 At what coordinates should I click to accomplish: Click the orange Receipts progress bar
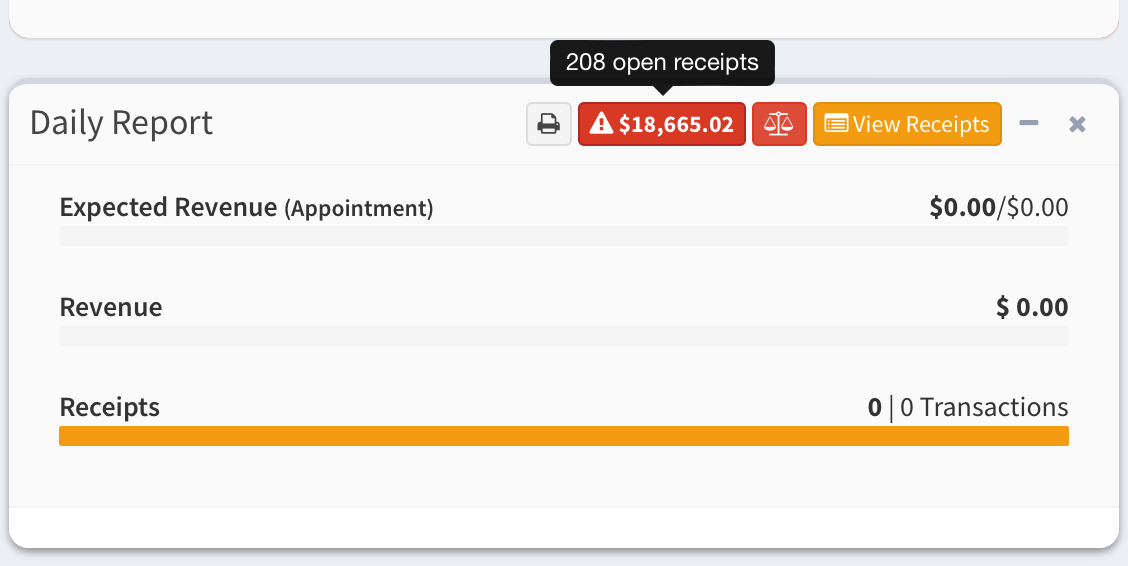(564, 436)
